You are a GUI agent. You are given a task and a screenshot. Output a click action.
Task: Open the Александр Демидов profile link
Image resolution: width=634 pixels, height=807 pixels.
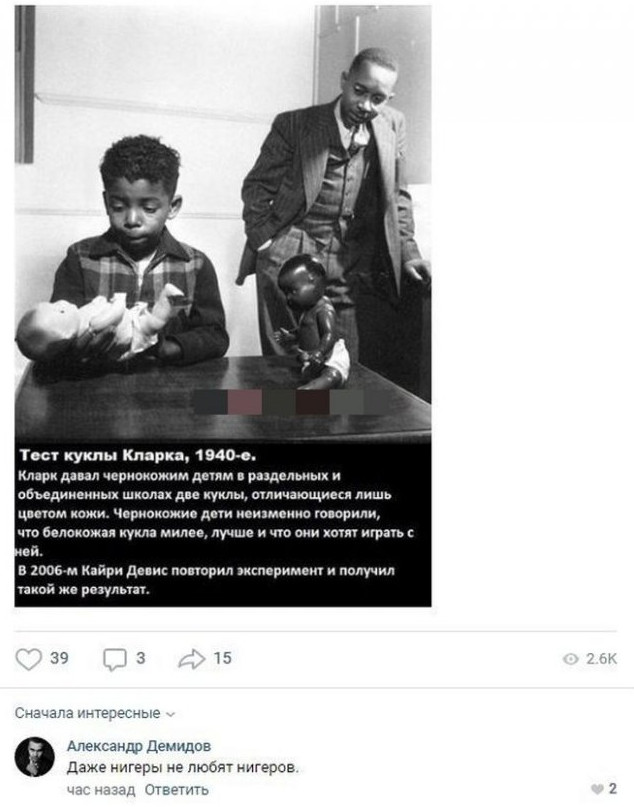click(138, 747)
